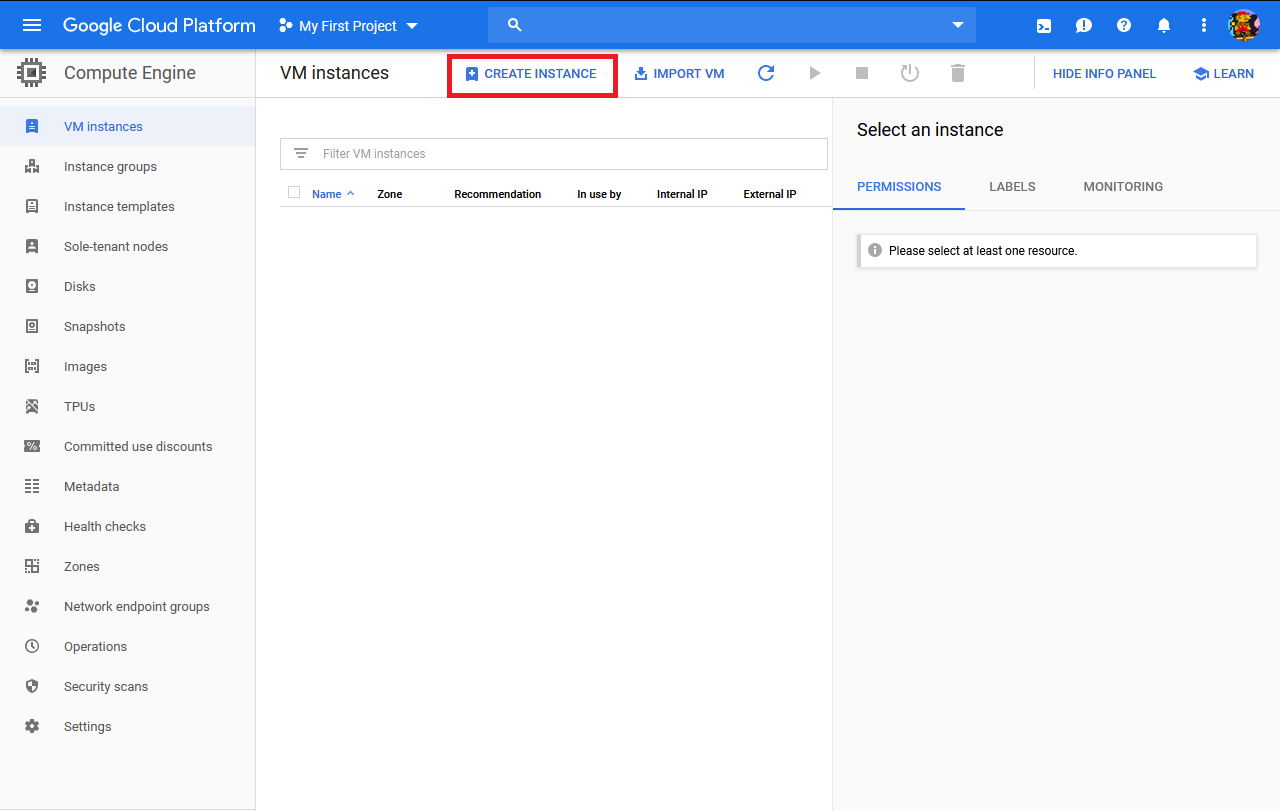
Task: Click the Recommendation column header
Action: (x=498, y=194)
